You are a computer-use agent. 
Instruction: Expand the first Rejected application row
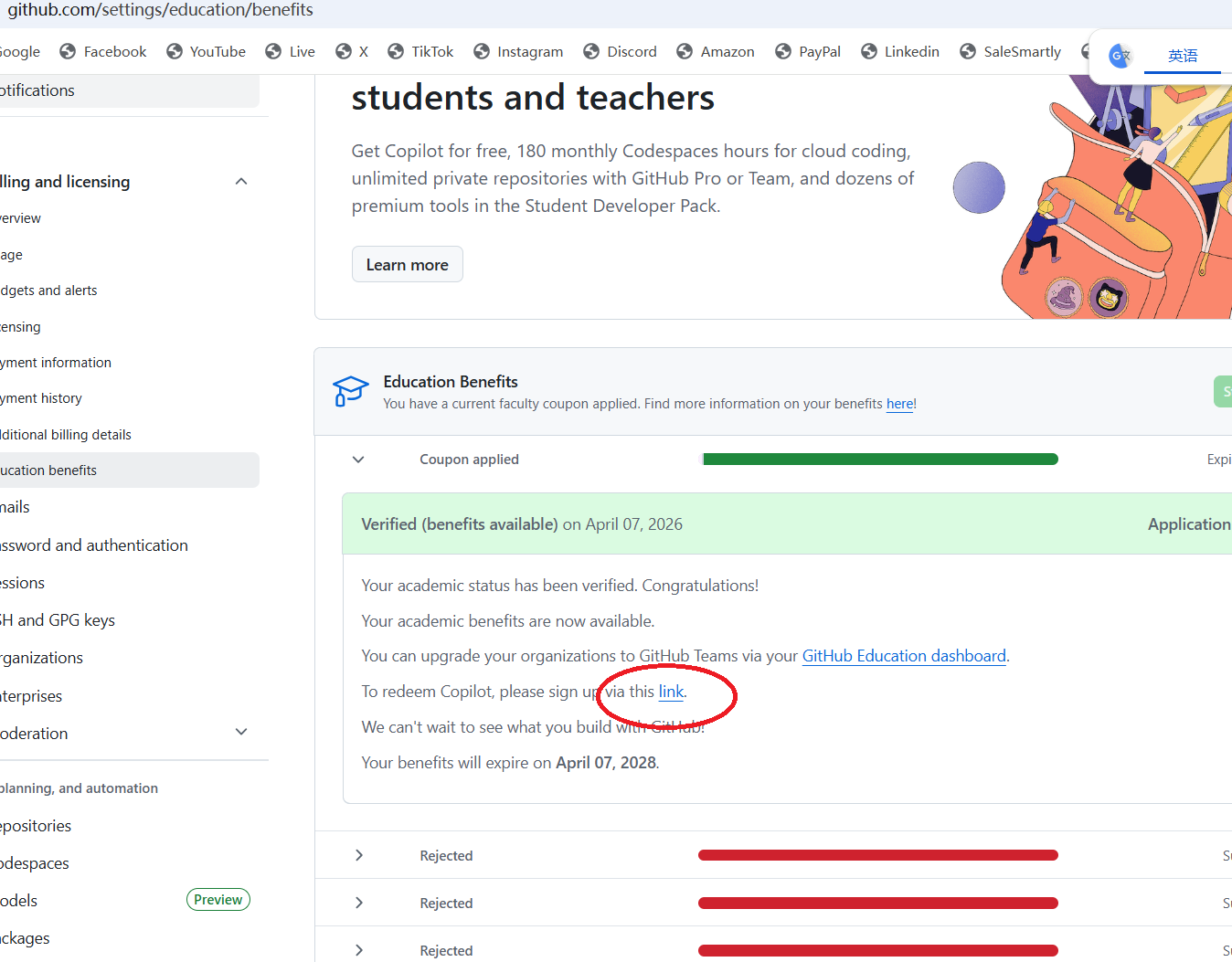pyautogui.click(x=358, y=856)
